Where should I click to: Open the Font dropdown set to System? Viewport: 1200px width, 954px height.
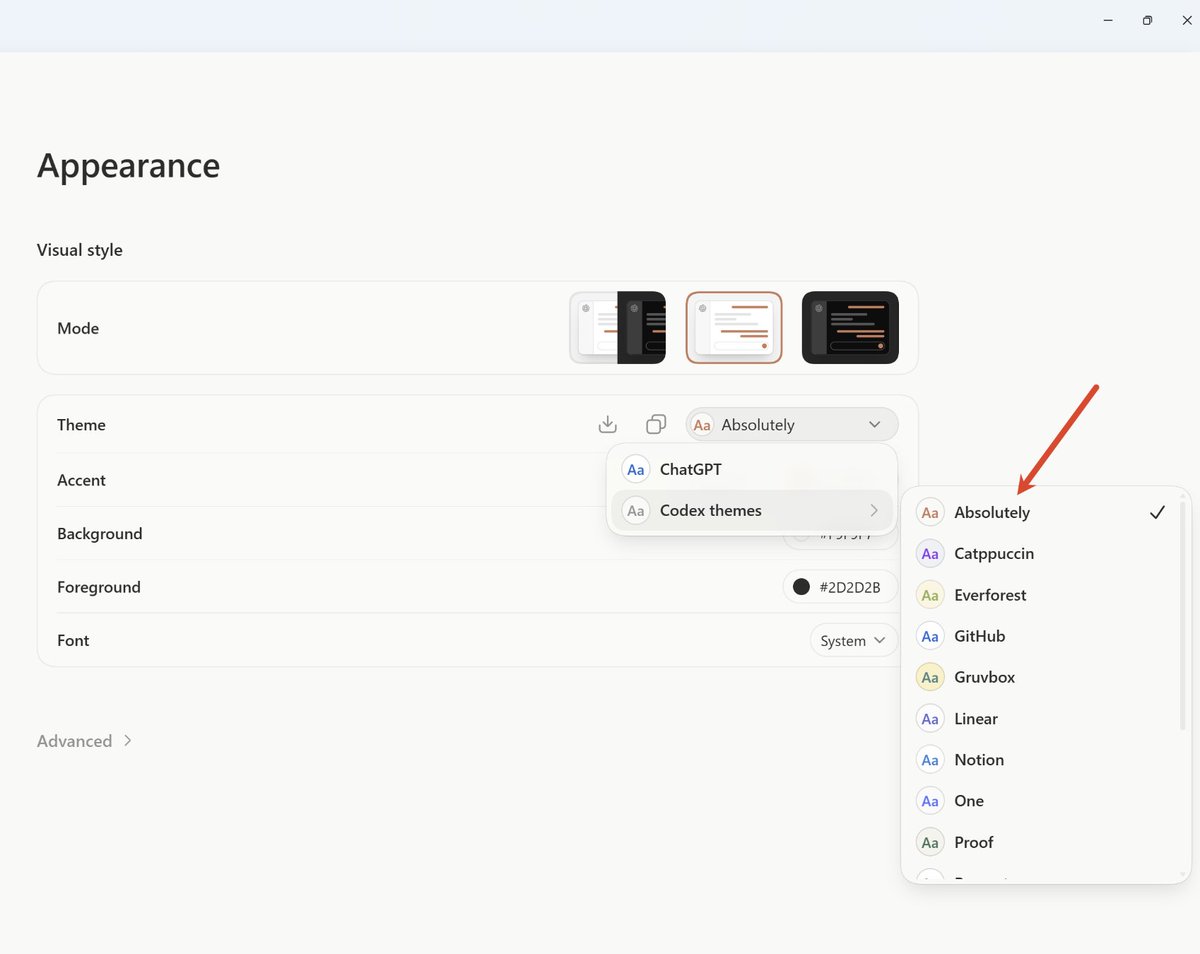click(854, 640)
